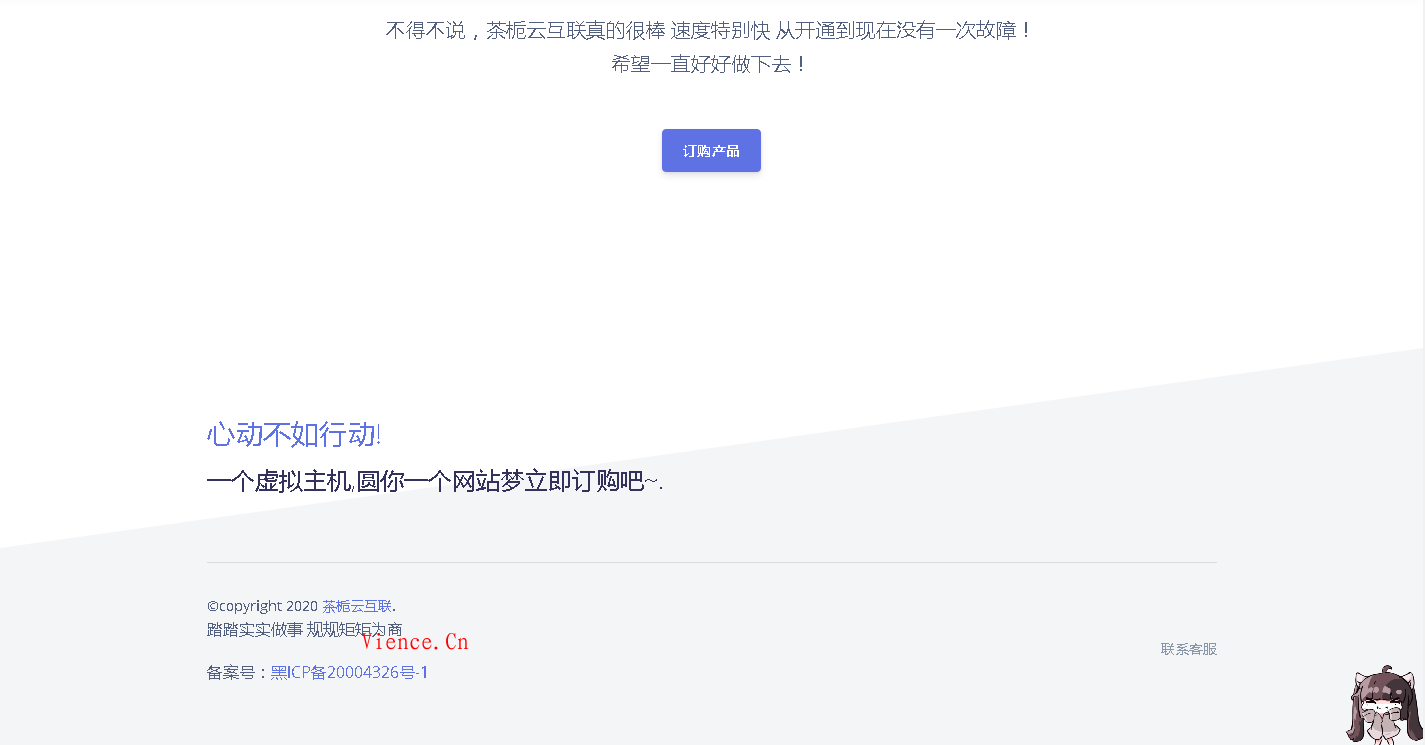Click the anime girl mascot widget
The image size is (1425, 745).
click(1385, 710)
